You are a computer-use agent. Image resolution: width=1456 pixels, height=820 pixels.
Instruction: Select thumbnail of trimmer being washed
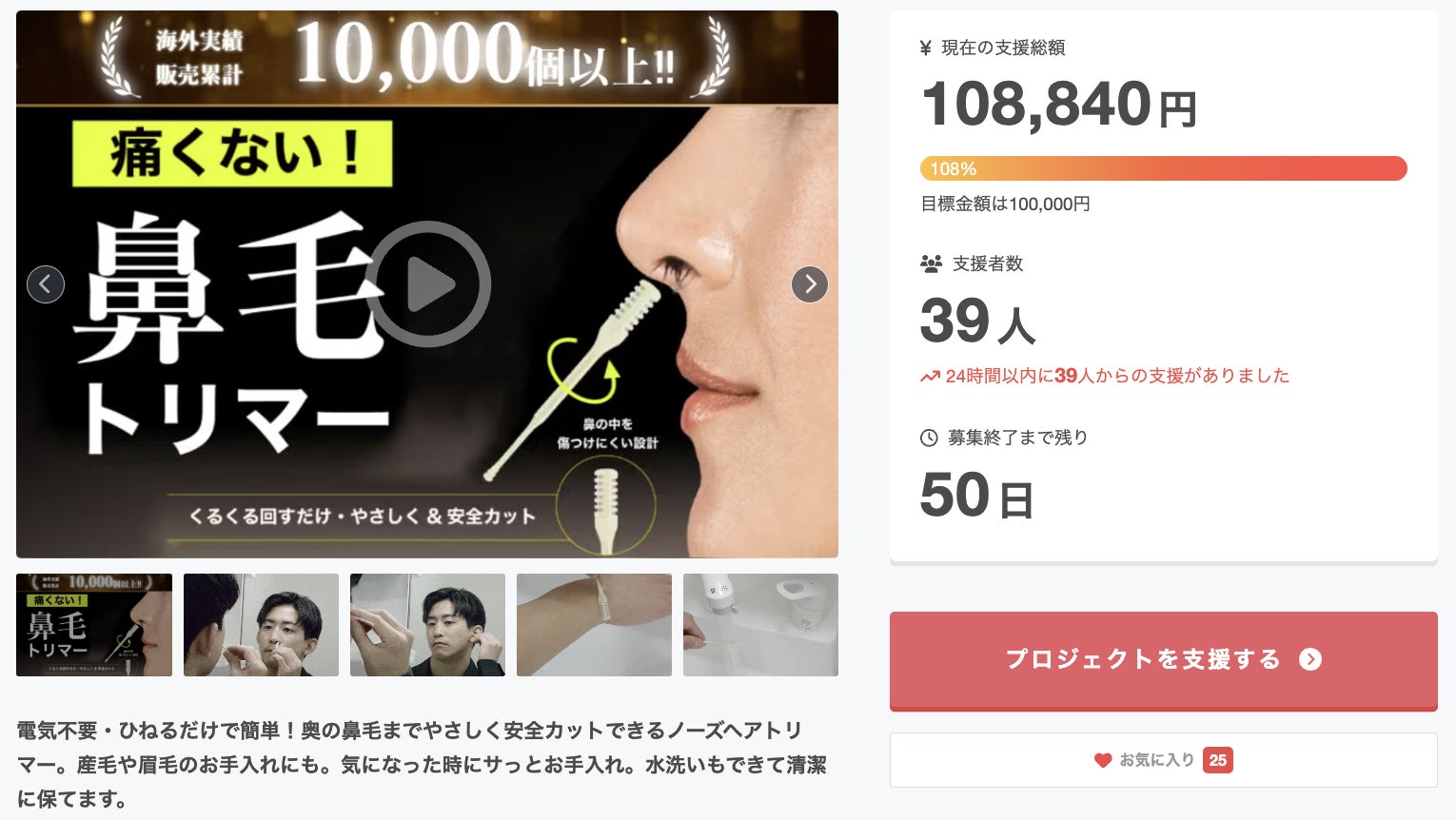point(760,625)
